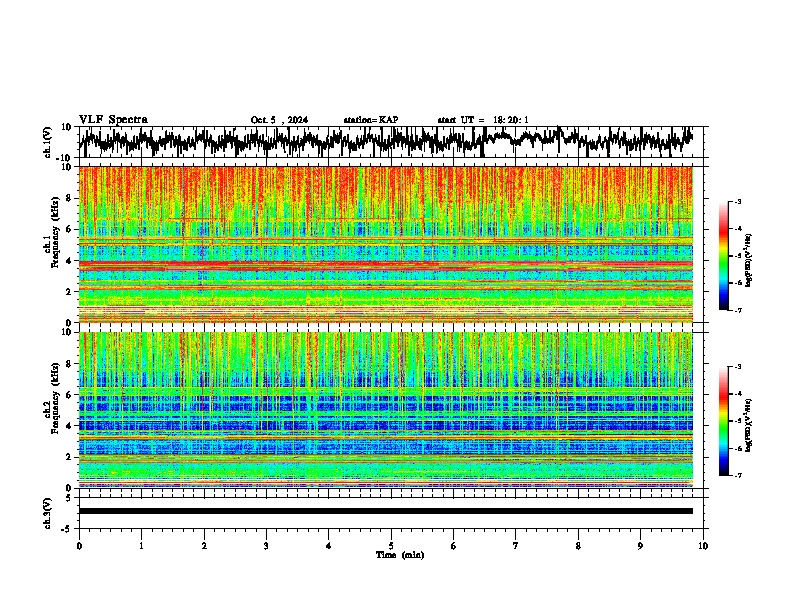This screenshot has width=792, height=612.
Task: Click time axis tick label '7'
Action: (516, 546)
